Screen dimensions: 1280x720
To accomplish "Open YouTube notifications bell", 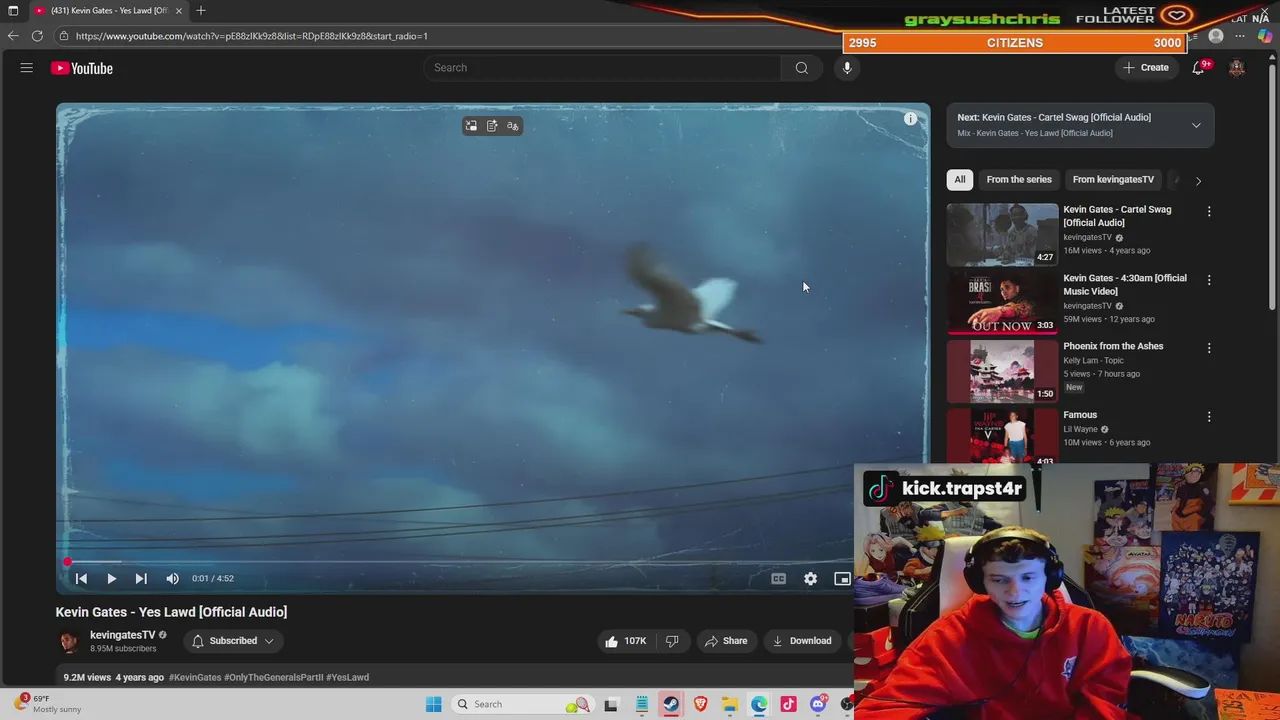I will [1198, 68].
